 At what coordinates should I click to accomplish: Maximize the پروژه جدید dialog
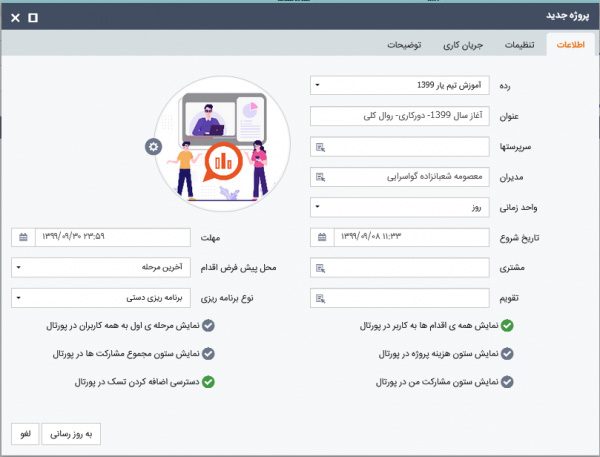[x=33, y=18]
